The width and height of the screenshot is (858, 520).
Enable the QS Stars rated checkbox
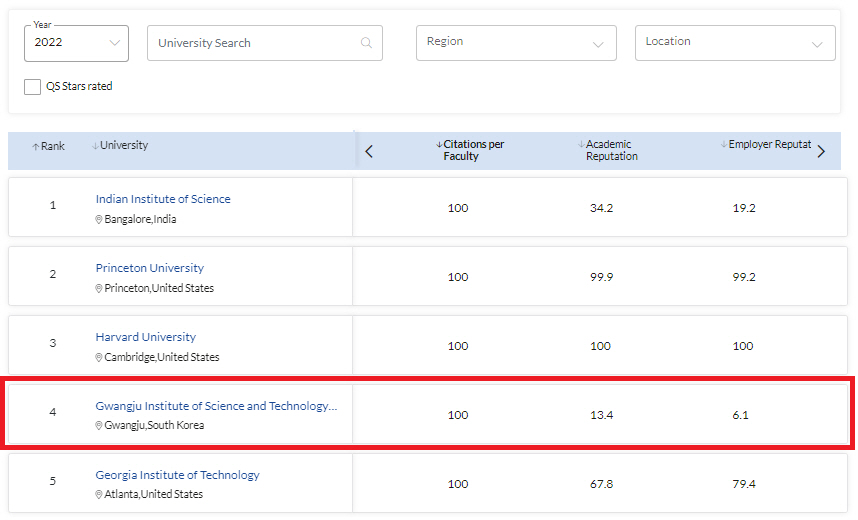pyautogui.click(x=33, y=87)
